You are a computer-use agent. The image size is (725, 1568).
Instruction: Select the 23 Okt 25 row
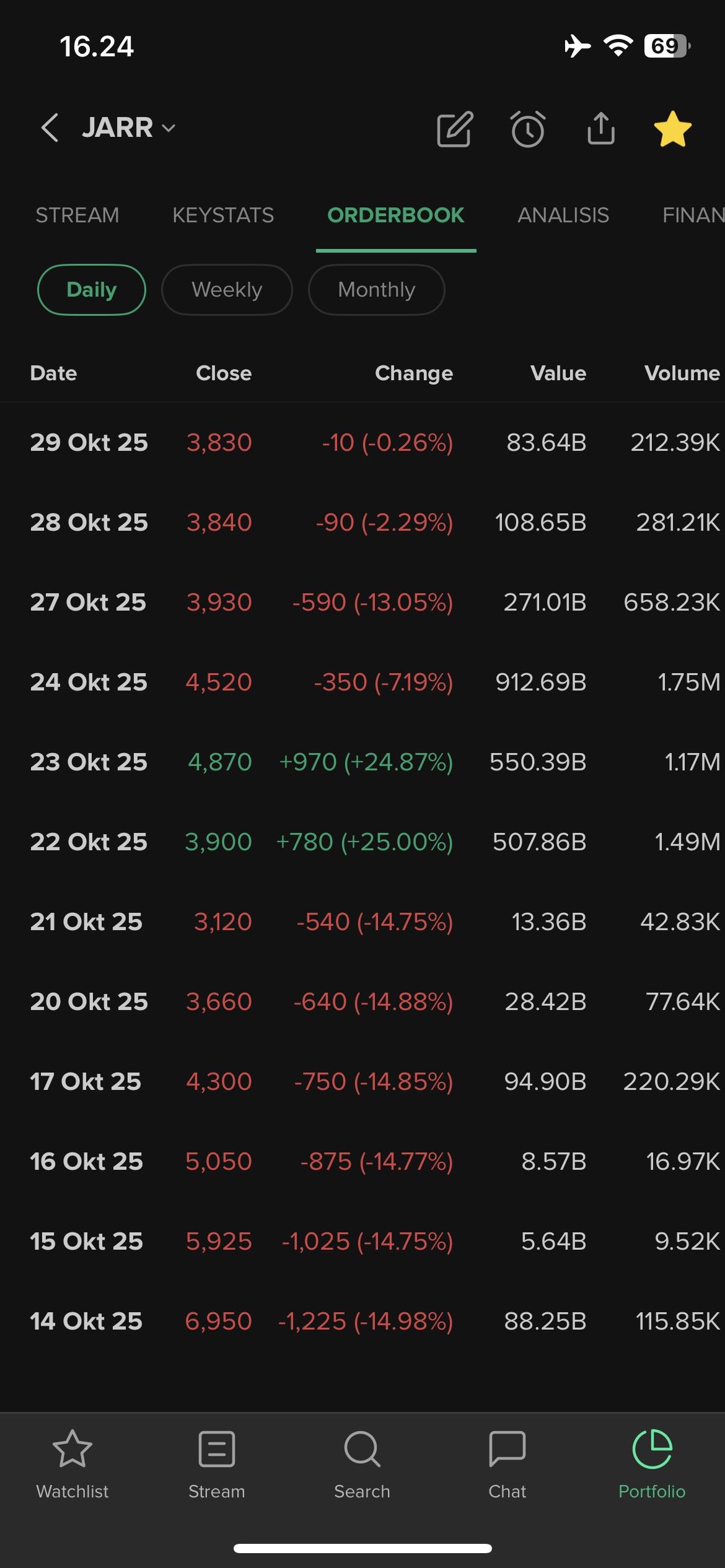click(x=362, y=762)
